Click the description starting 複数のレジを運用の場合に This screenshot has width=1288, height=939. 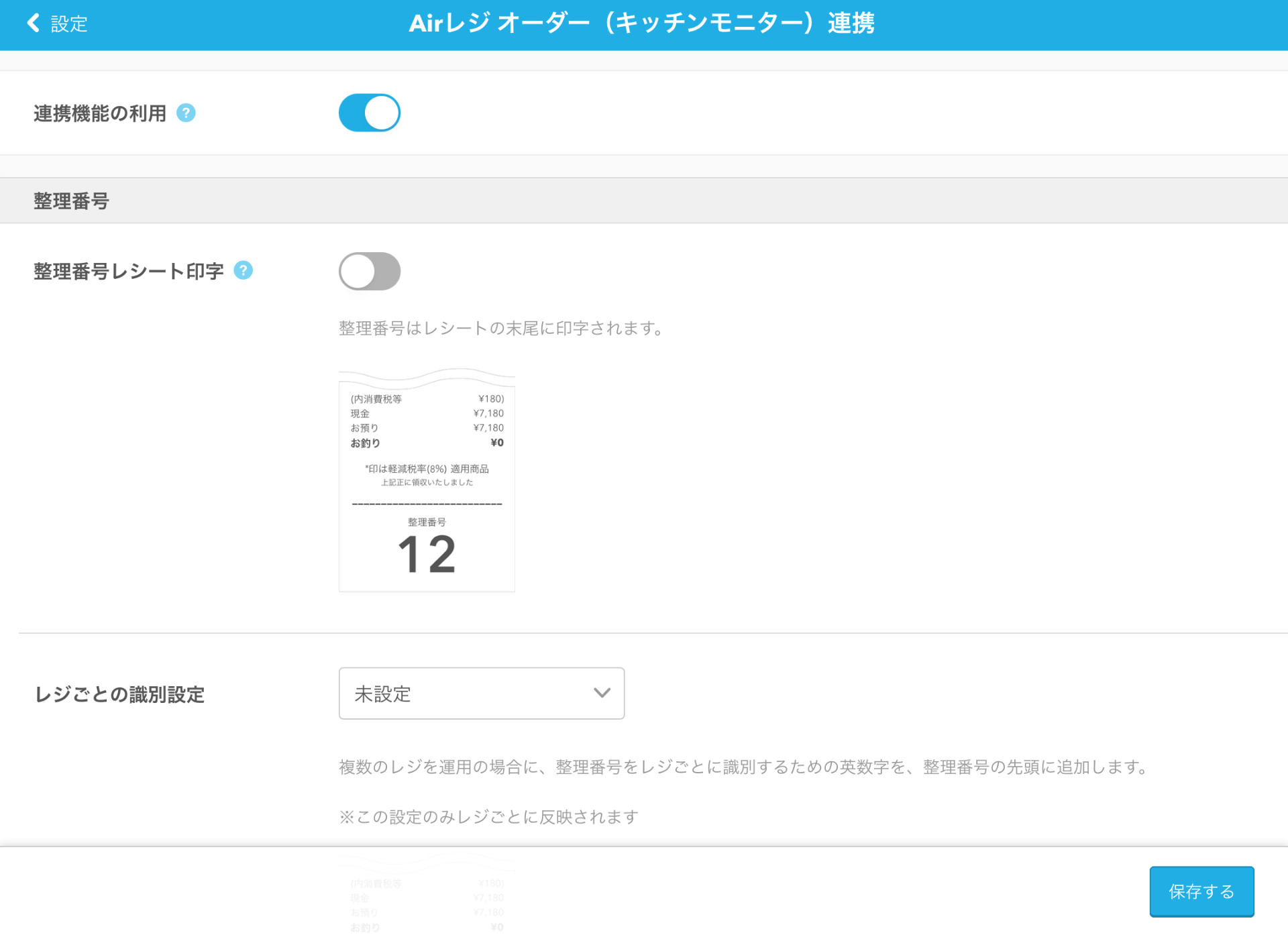pyautogui.click(x=745, y=767)
